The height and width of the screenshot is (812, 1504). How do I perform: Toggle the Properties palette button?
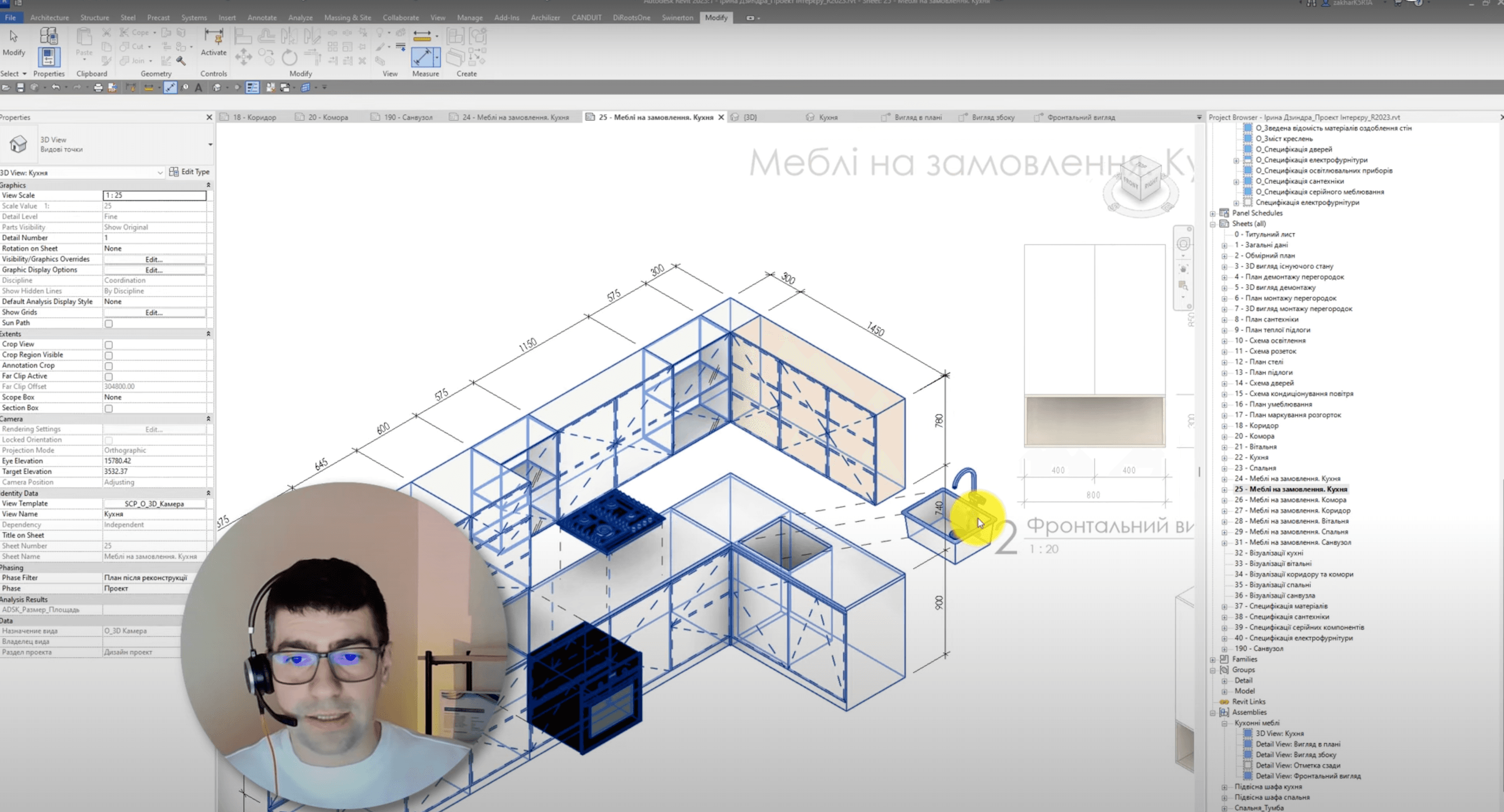(x=48, y=58)
